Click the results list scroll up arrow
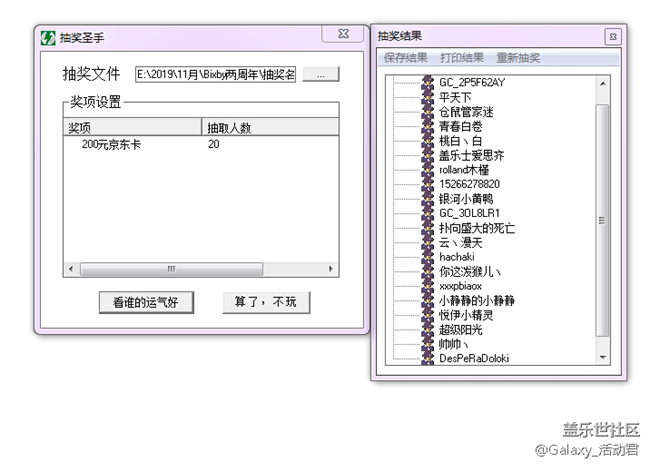 point(603,83)
